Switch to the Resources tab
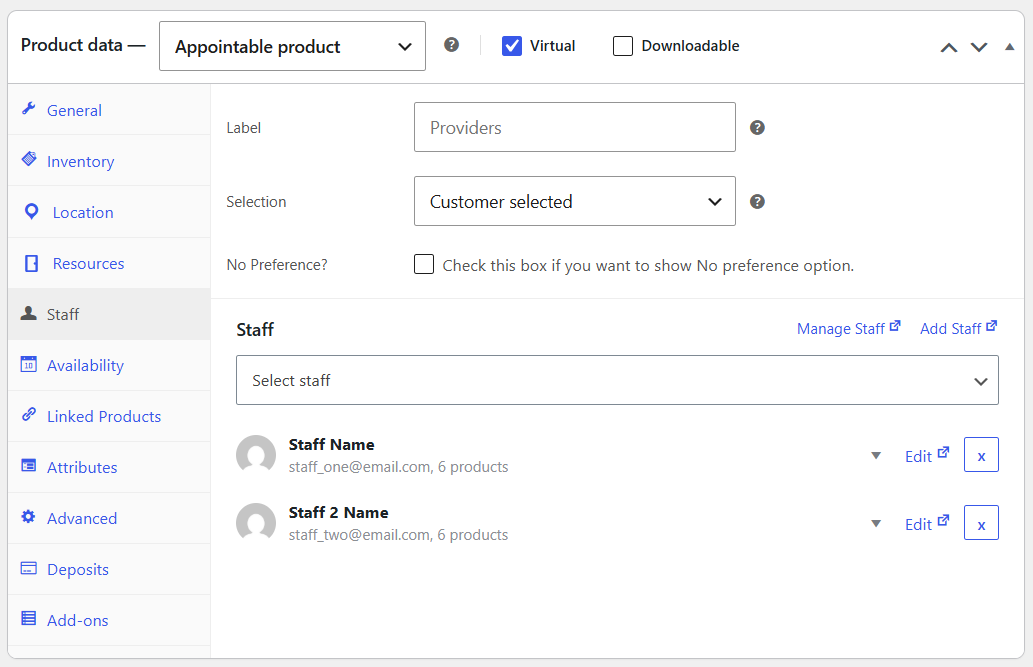The image size is (1033, 667). coord(109,264)
